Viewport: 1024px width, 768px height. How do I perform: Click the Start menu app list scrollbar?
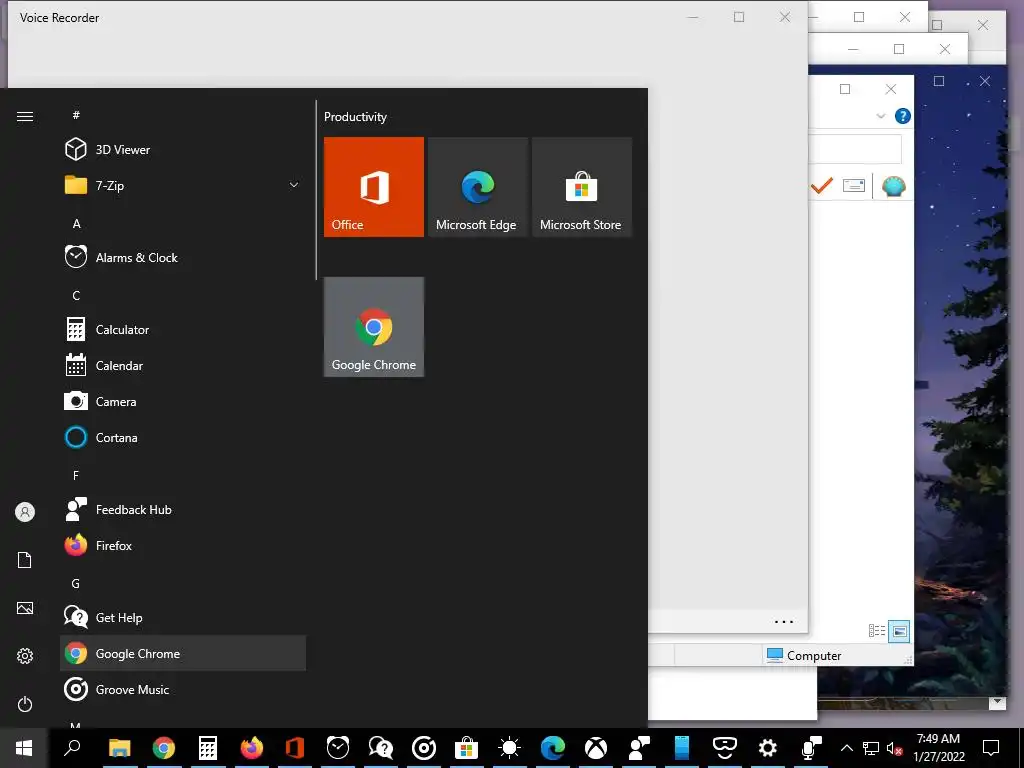316,189
